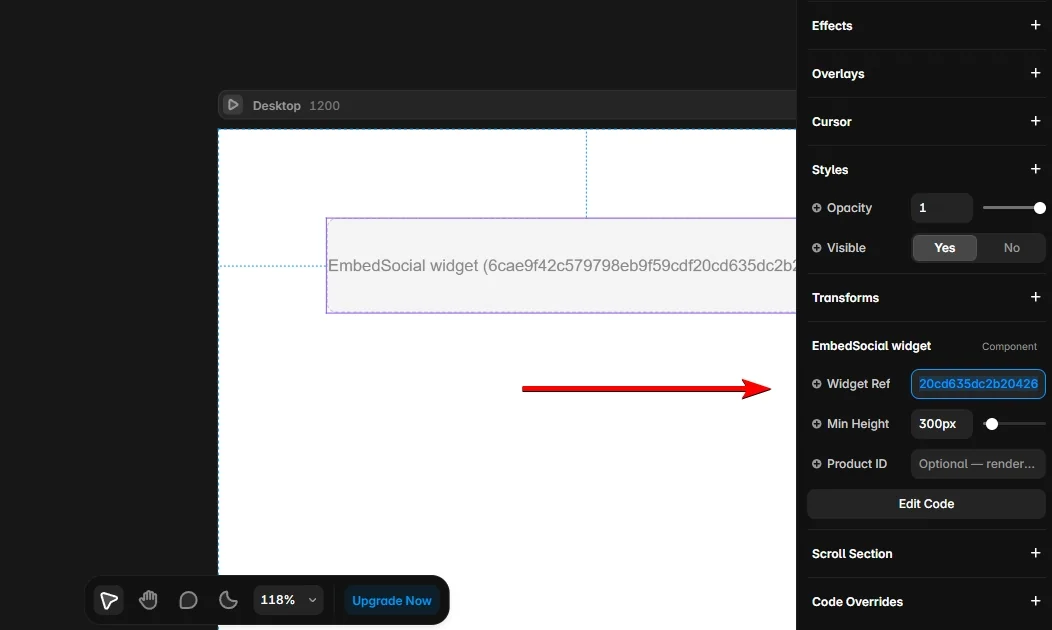
Task: Click the Scroll Section title
Action: pos(851,554)
